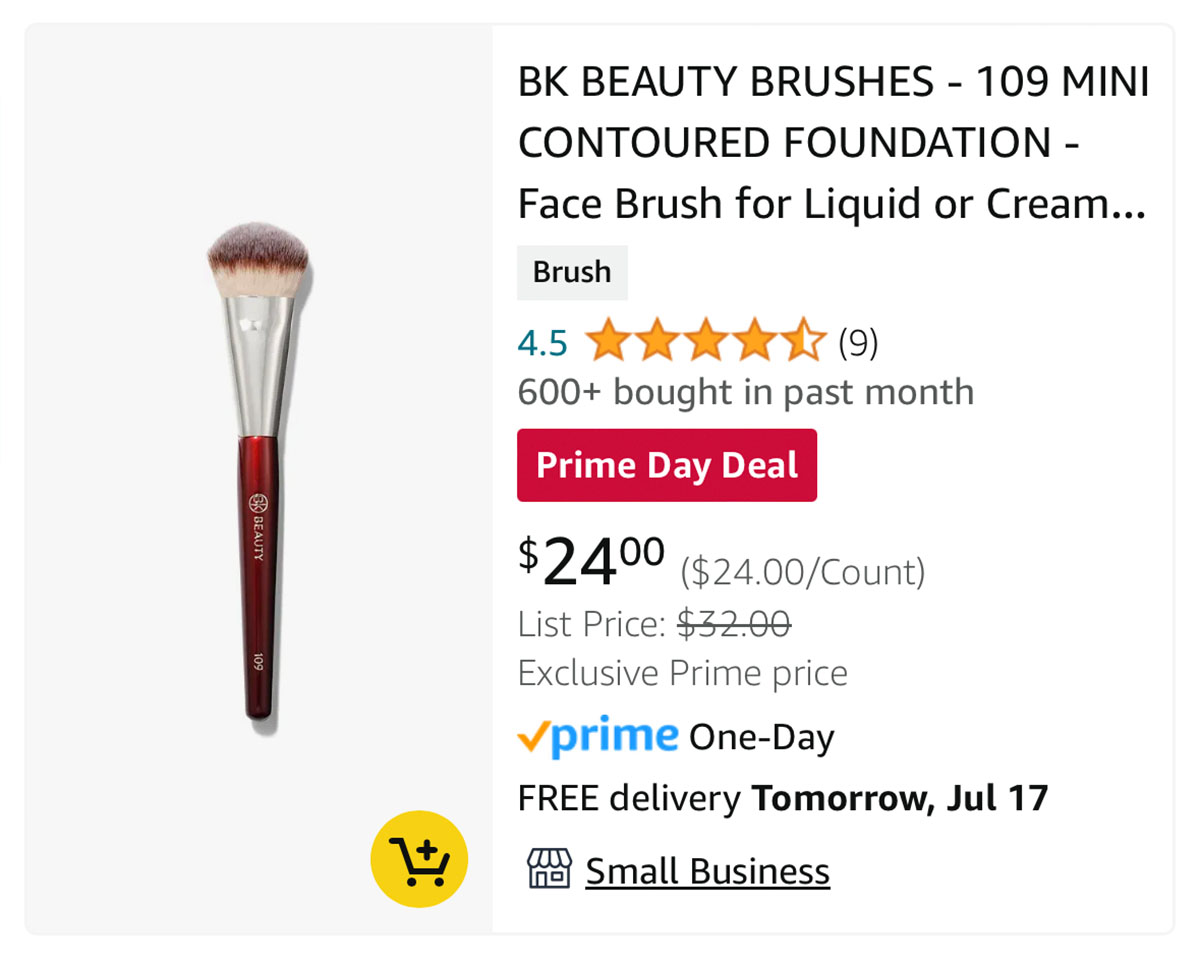Click the prime checkmark logo
The width and height of the screenshot is (1200, 959).
point(598,738)
